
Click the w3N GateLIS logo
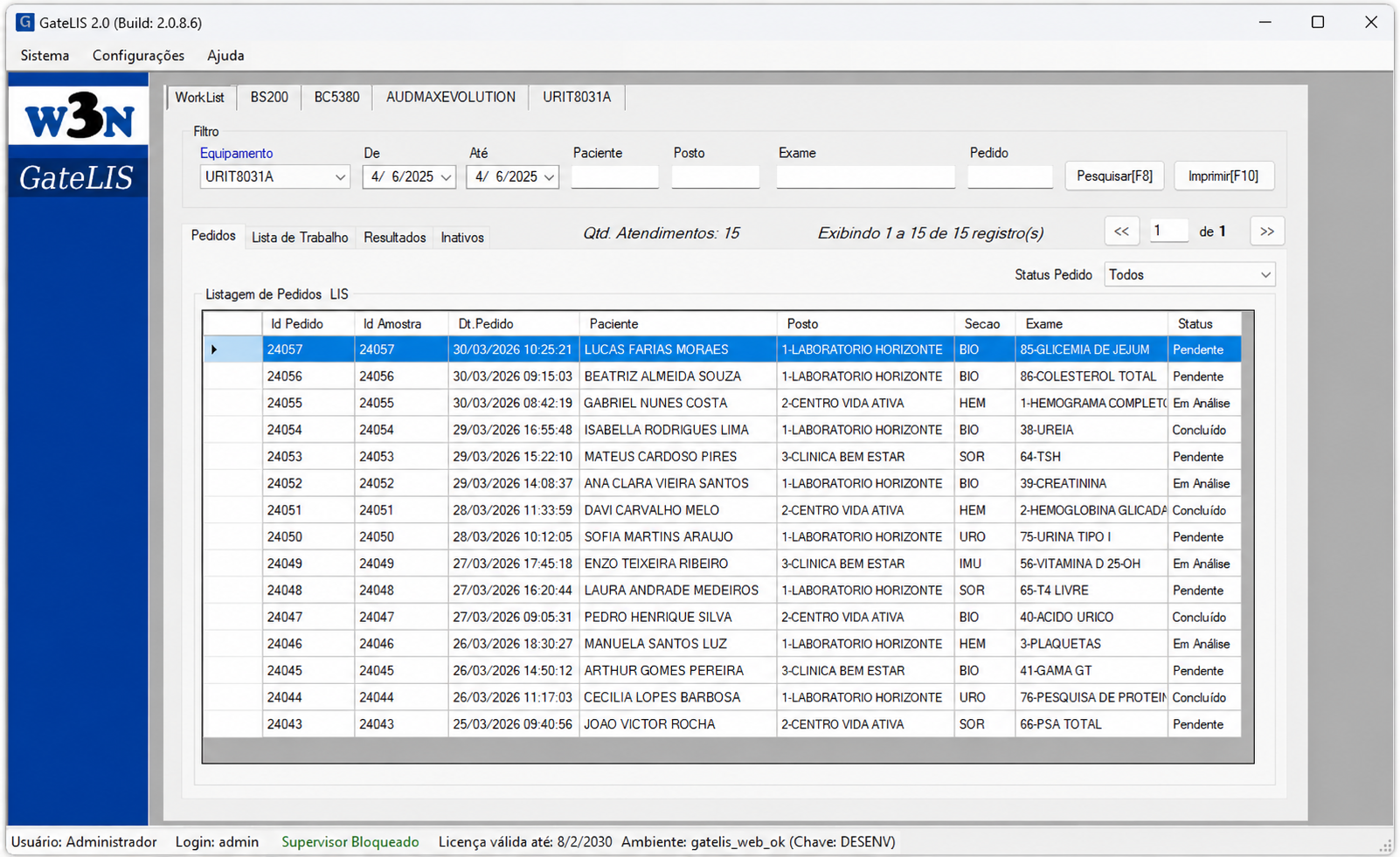(x=78, y=142)
